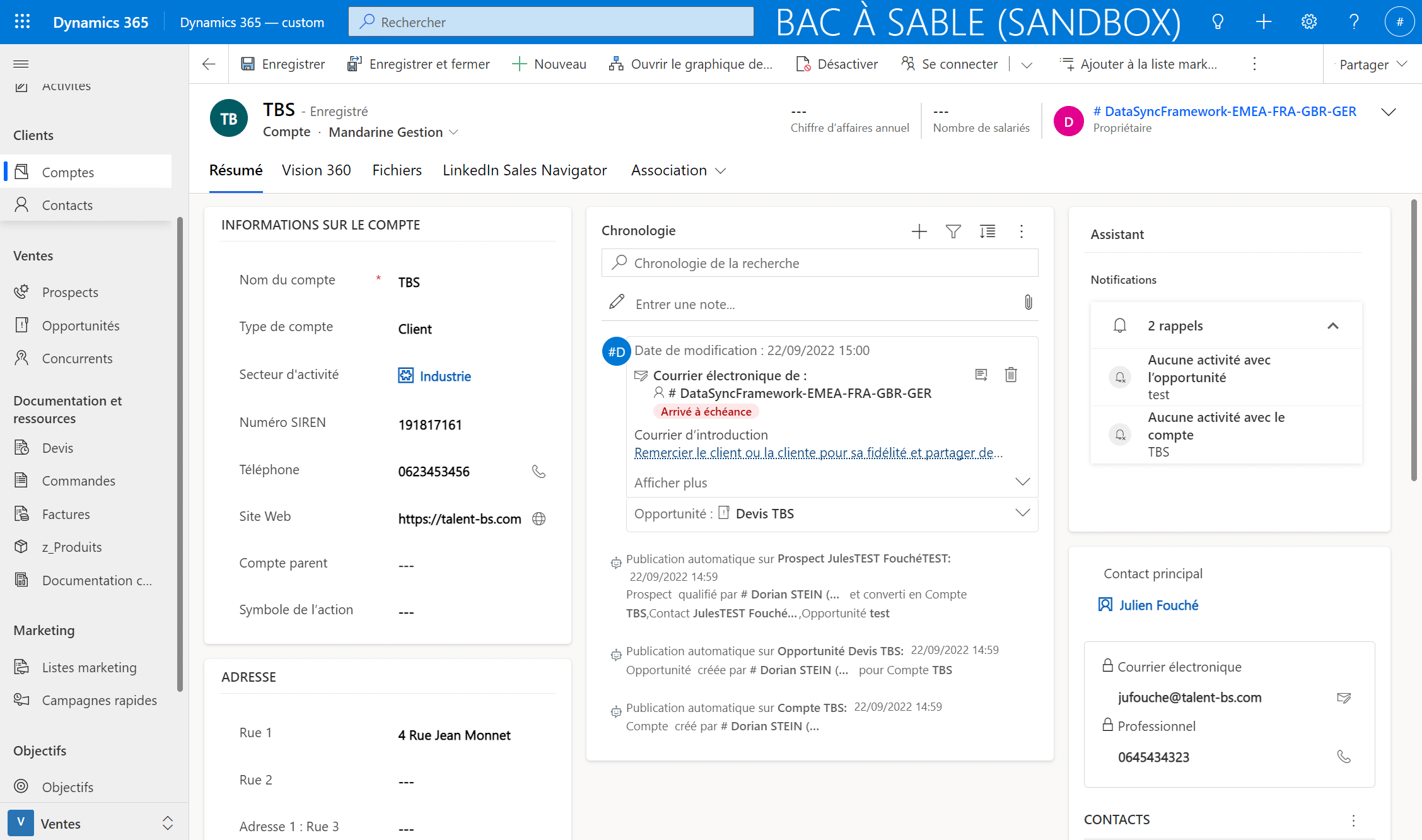
Task: Add a timeline record with plus icon
Action: 919,231
